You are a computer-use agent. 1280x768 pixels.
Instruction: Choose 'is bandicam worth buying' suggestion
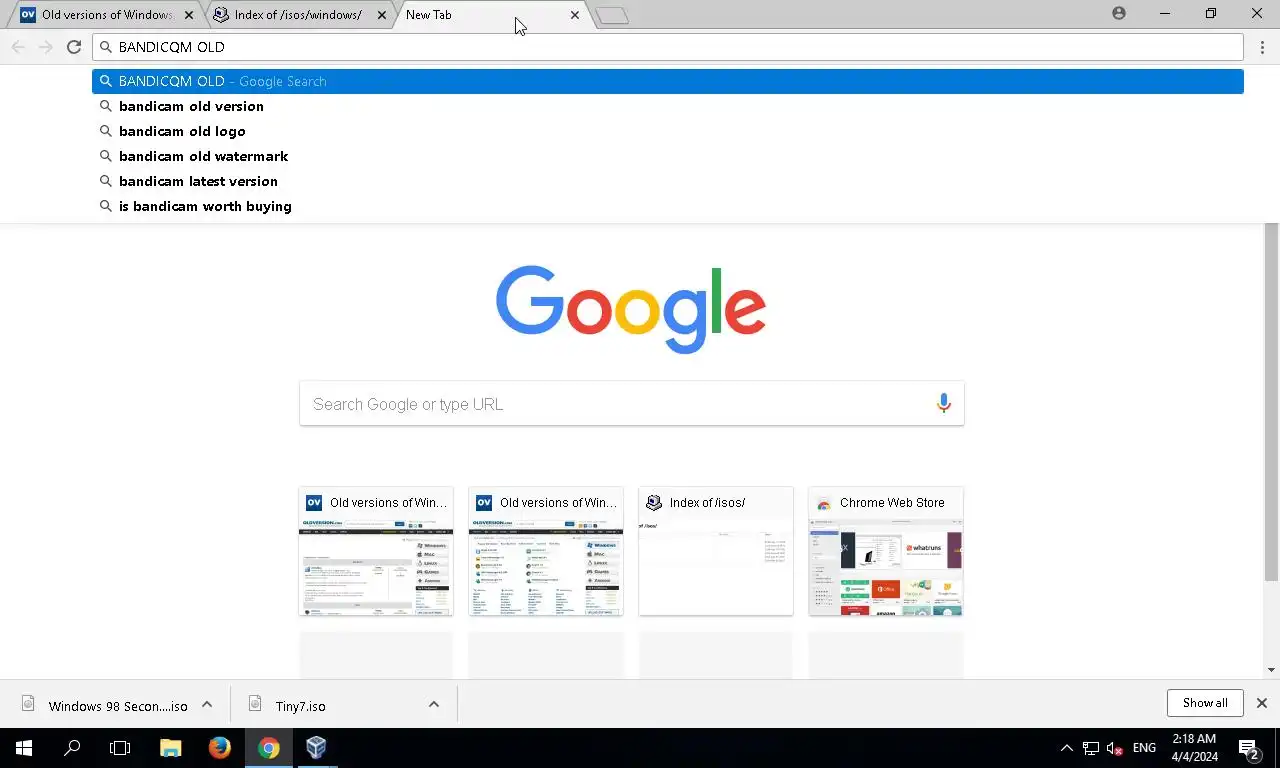pyautogui.click(x=667, y=206)
